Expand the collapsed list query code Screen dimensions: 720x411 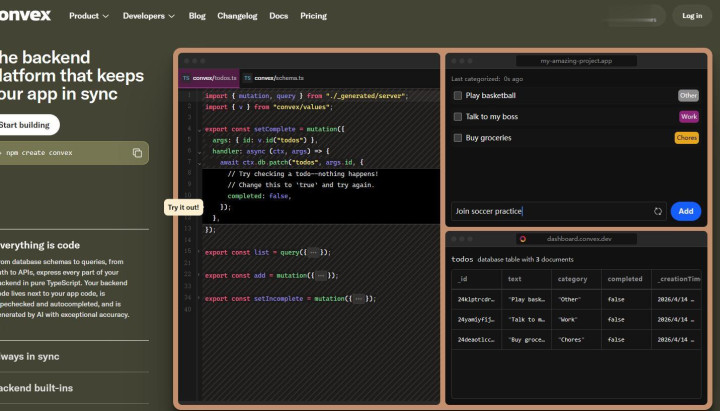coord(313,253)
